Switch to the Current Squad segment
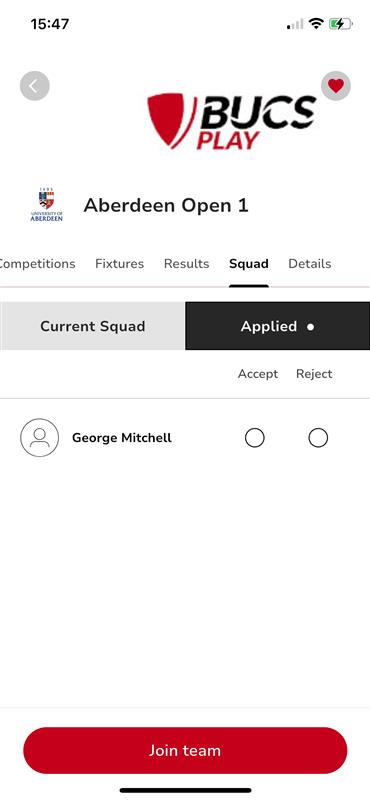 [x=92, y=326]
